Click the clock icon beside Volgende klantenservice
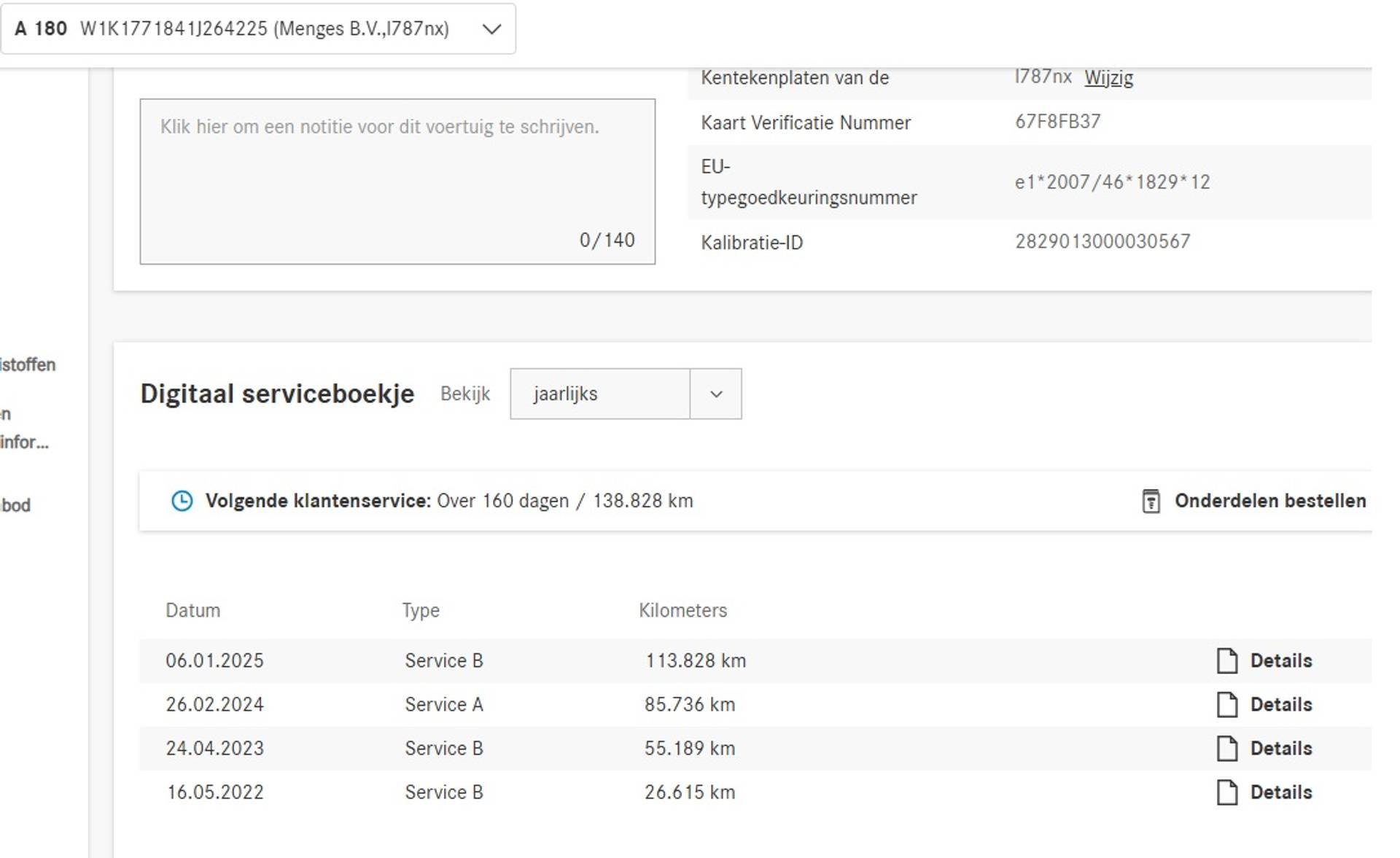The height and width of the screenshot is (858, 1400). [182, 501]
